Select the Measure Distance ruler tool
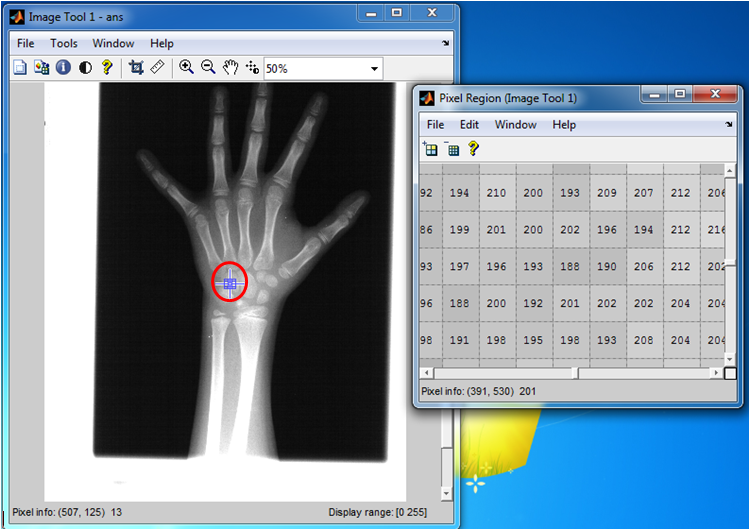This screenshot has width=750, height=530. click(157, 67)
